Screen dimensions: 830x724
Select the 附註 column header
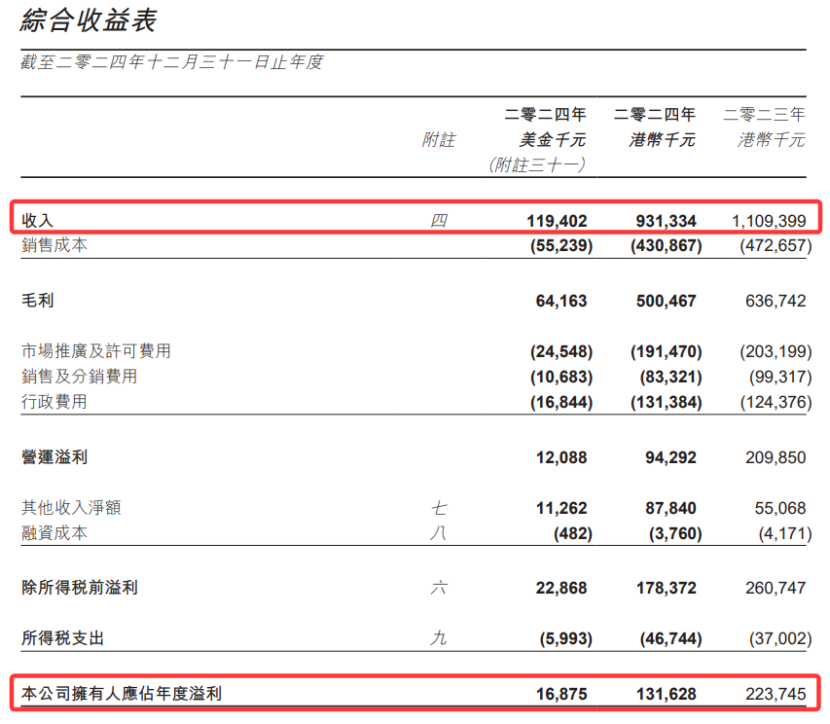438,140
